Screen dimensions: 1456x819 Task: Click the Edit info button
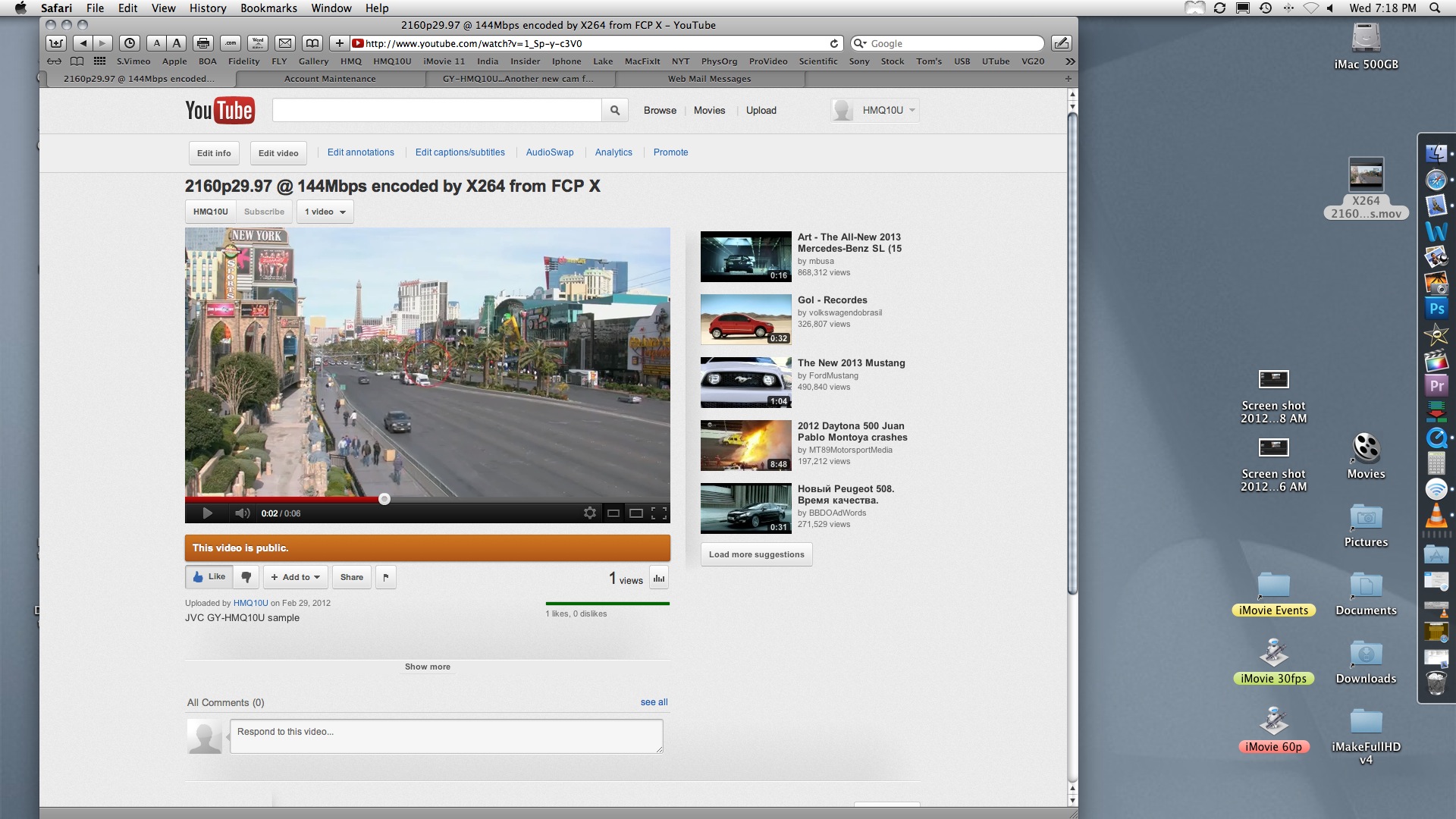214,153
